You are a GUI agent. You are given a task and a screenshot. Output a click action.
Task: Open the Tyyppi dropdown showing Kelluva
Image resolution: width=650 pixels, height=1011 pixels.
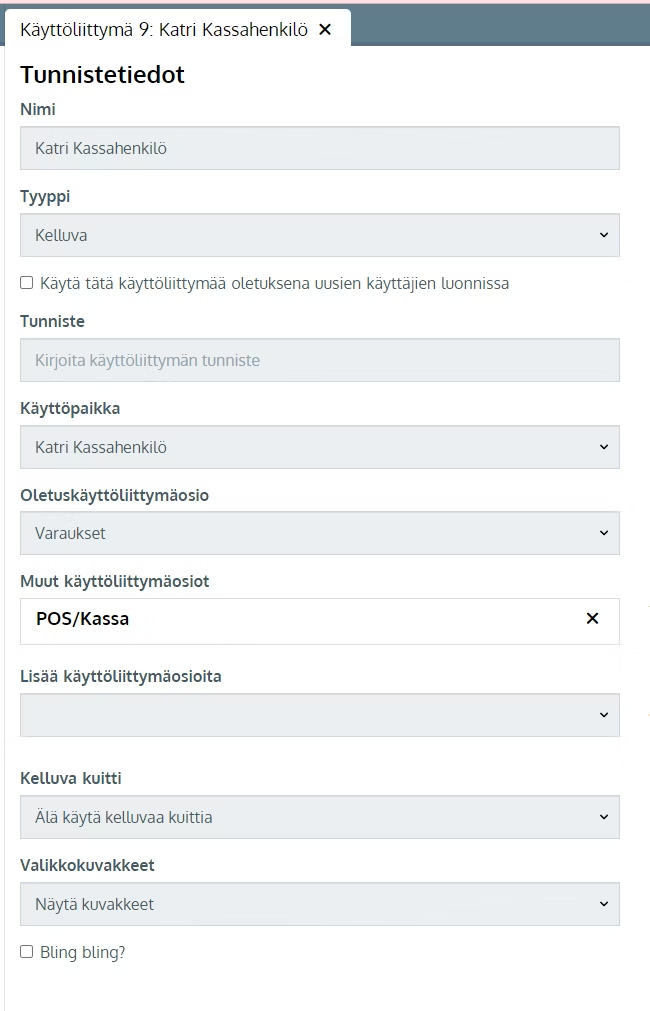320,235
